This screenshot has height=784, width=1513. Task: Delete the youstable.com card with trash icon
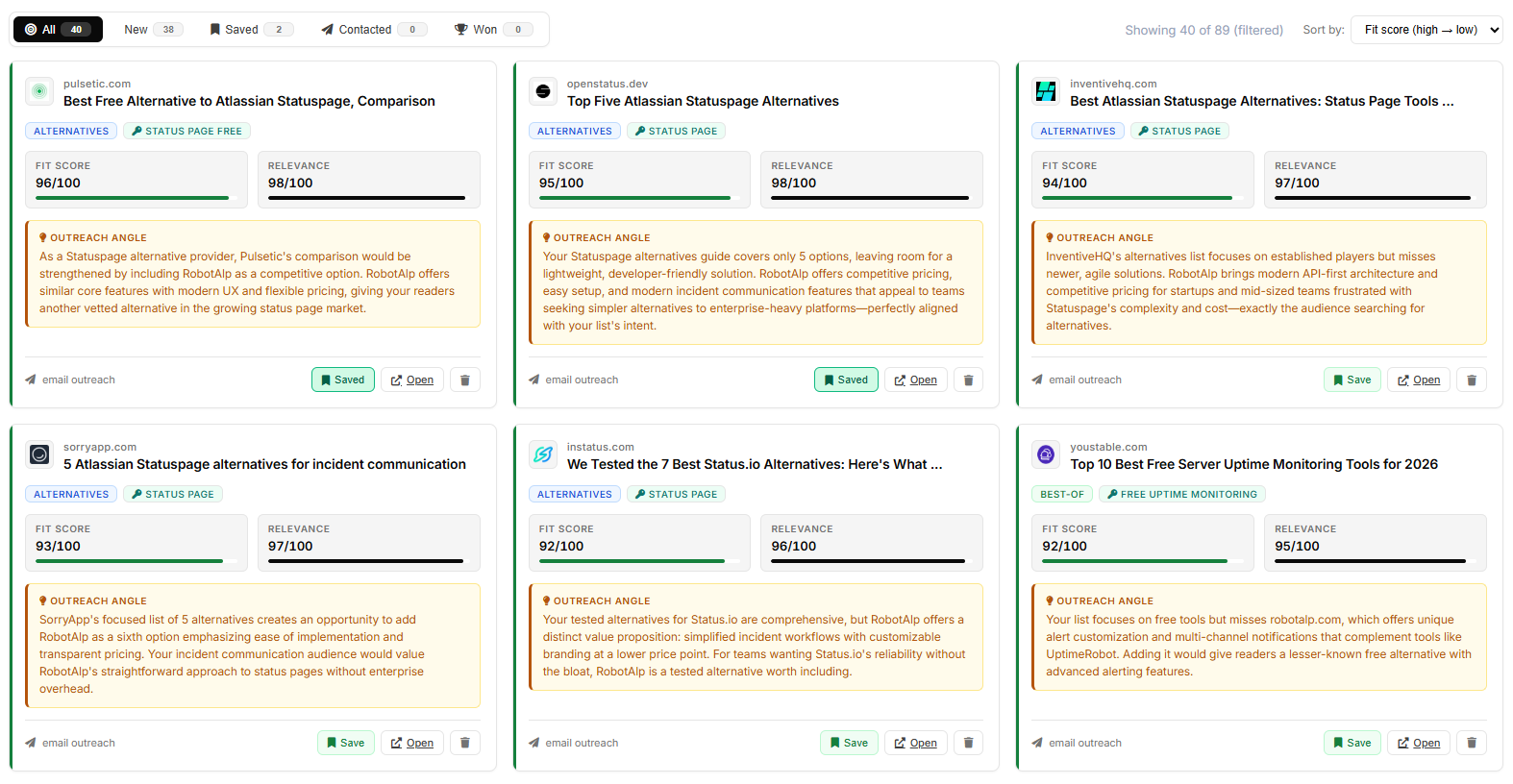tap(1472, 743)
